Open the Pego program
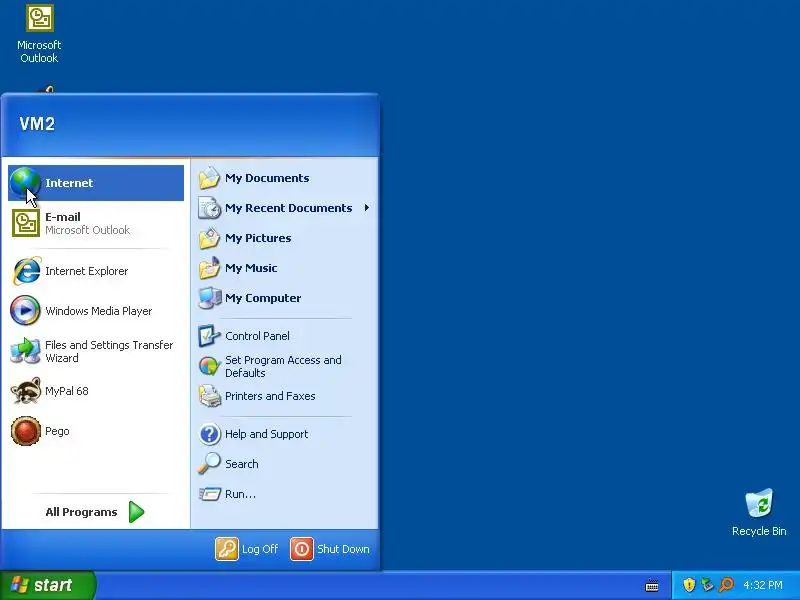Image resolution: width=800 pixels, height=600 pixels. (x=96, y=431)
